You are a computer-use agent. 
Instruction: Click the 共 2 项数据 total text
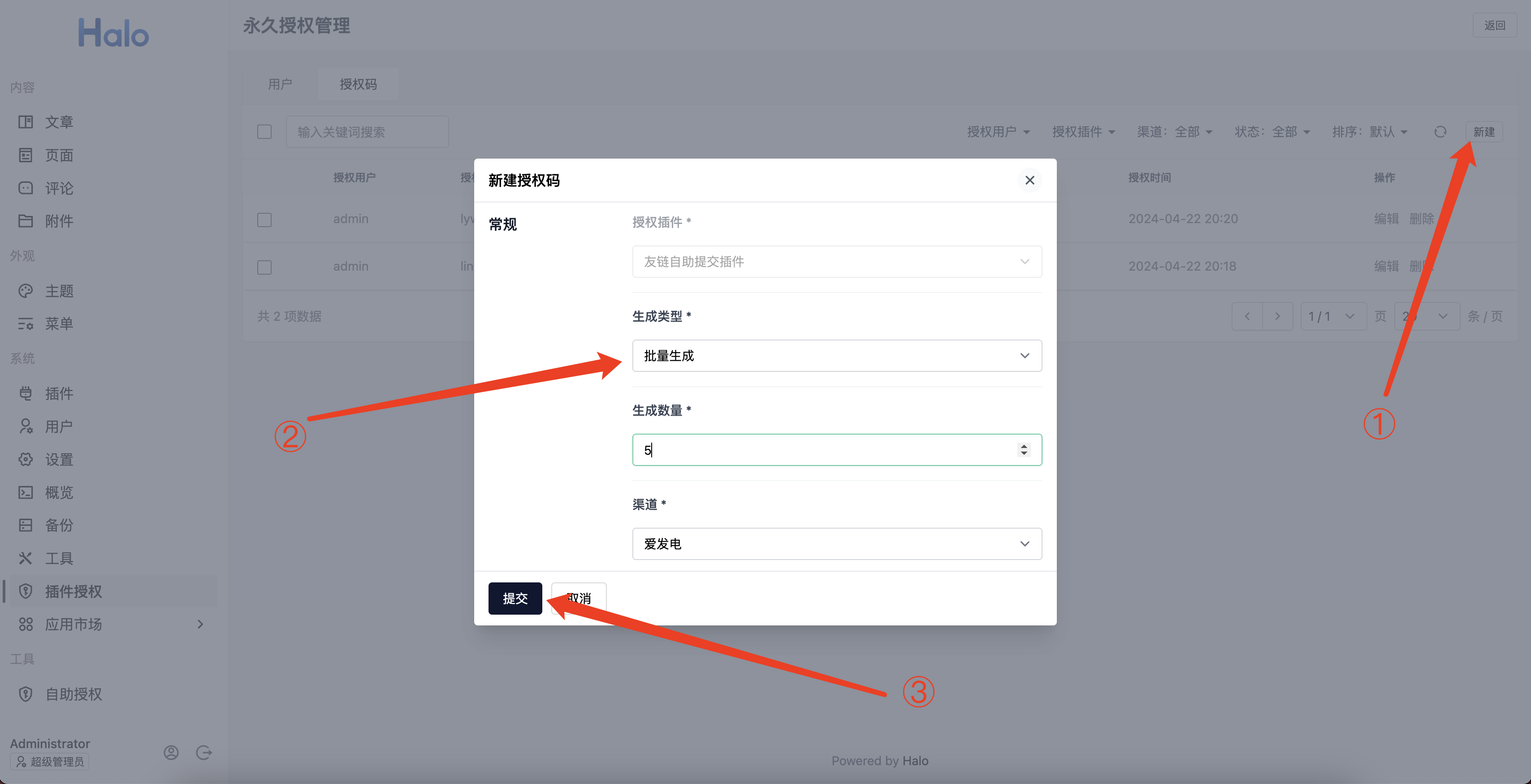290,317
